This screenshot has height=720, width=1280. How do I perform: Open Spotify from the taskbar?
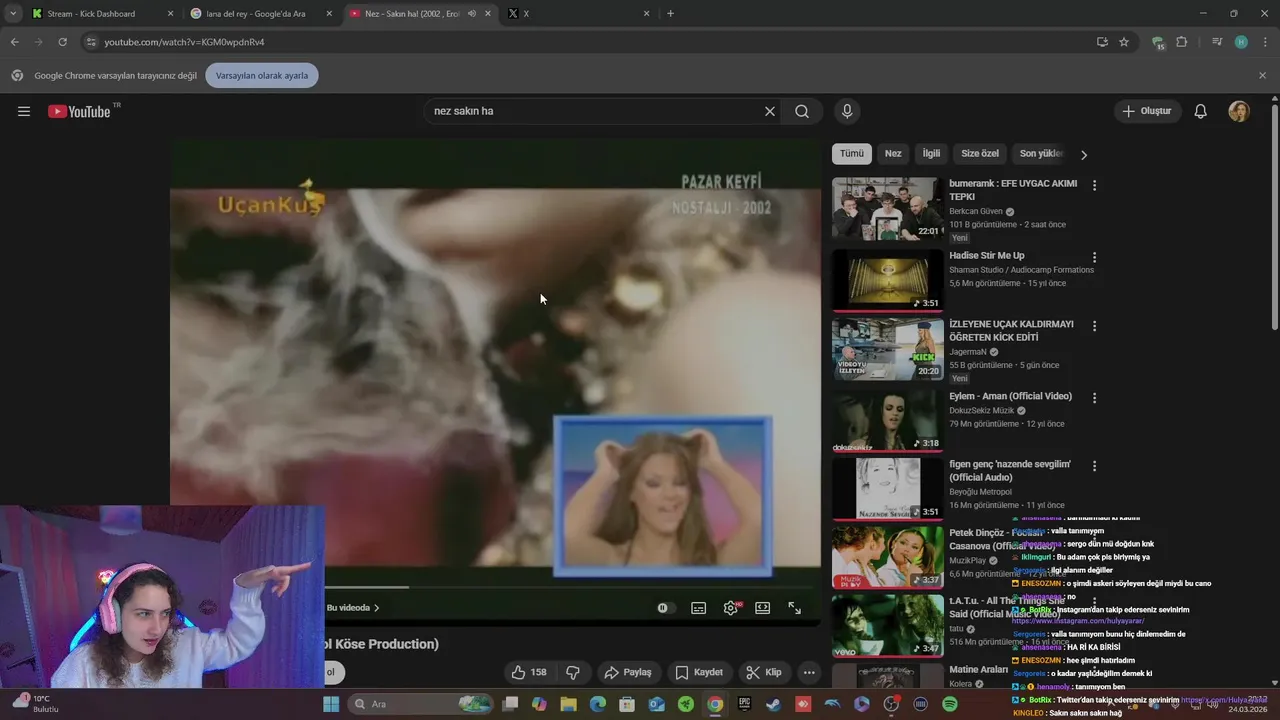coord(950,704)
